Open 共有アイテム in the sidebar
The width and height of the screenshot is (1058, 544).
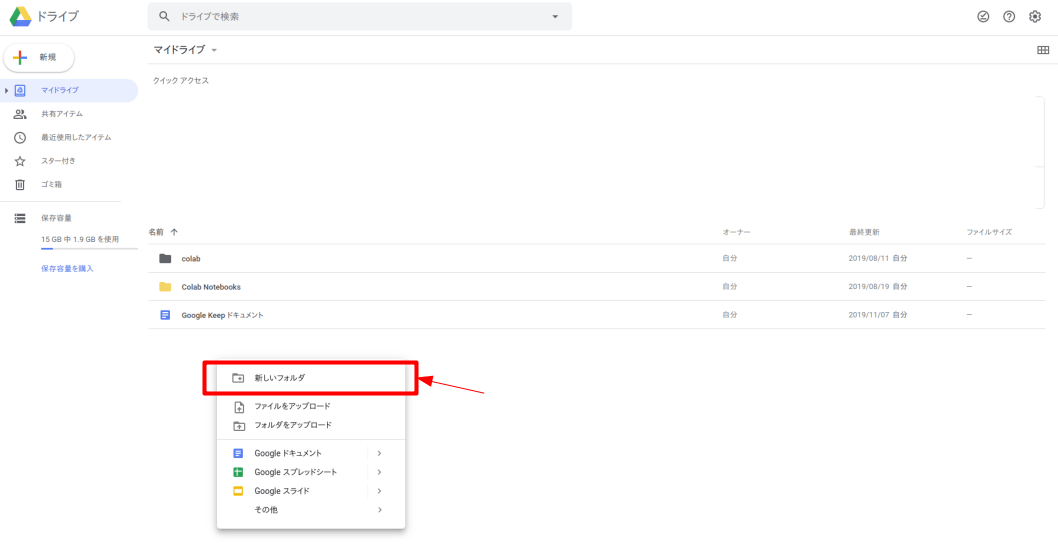[x=62, y=114]
